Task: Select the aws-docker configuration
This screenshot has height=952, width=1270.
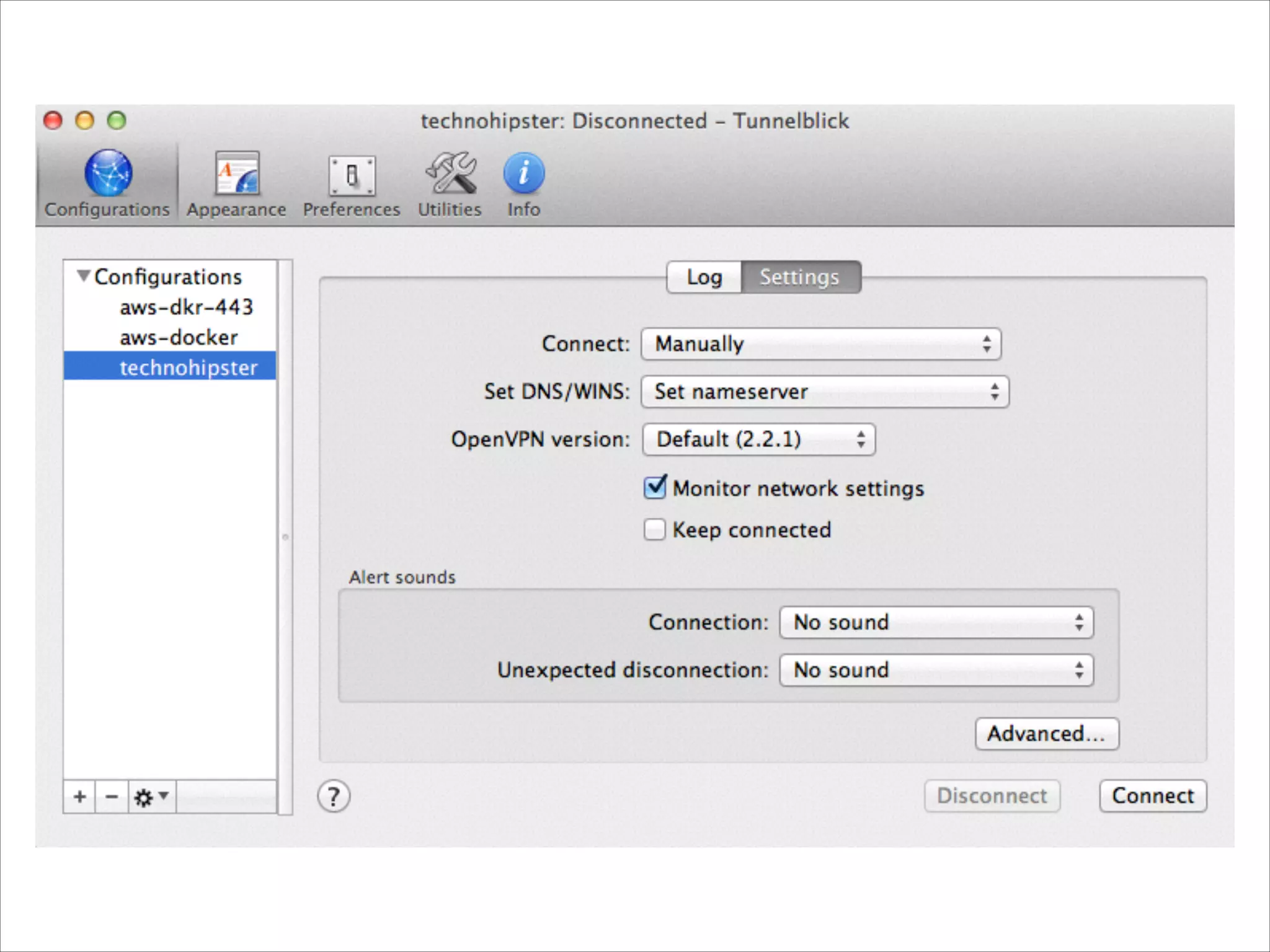Action: click(x=179, y=337)
